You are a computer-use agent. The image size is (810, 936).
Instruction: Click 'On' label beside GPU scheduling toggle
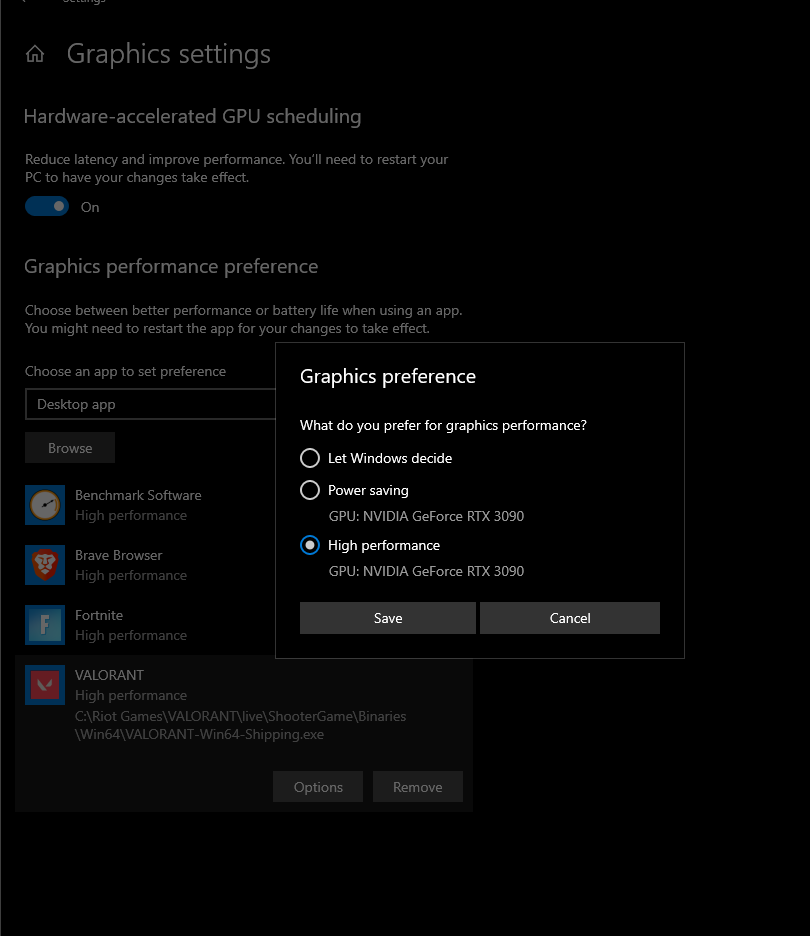90,207
